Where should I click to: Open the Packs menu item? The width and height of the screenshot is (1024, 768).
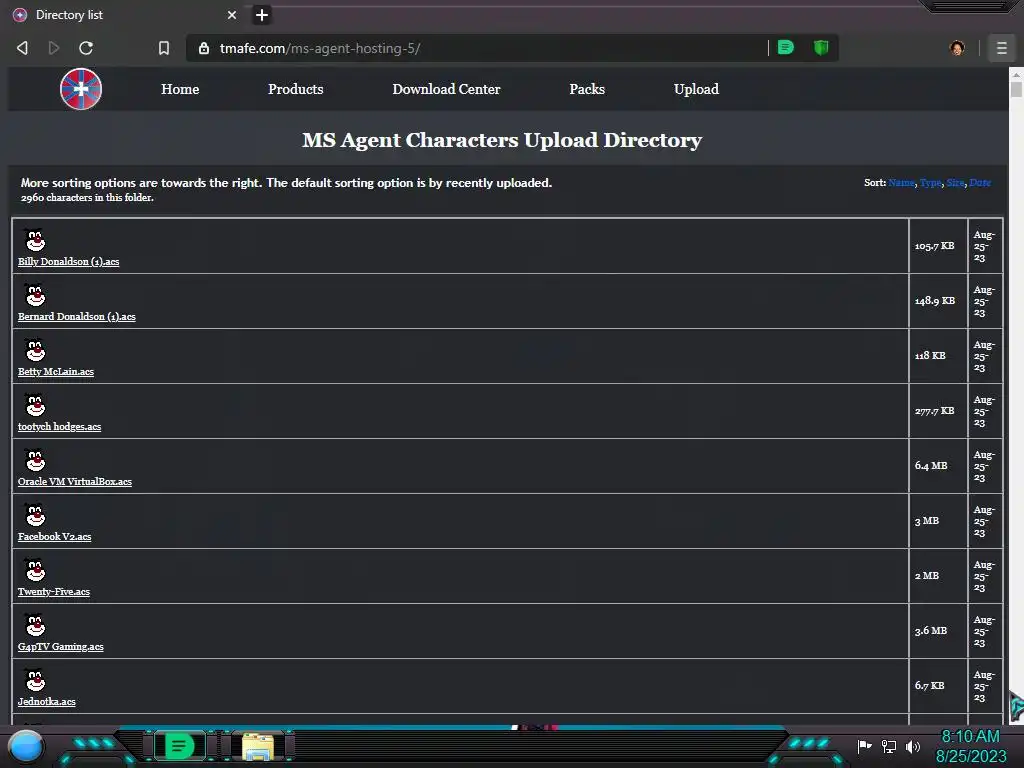(x=586, y=89)
